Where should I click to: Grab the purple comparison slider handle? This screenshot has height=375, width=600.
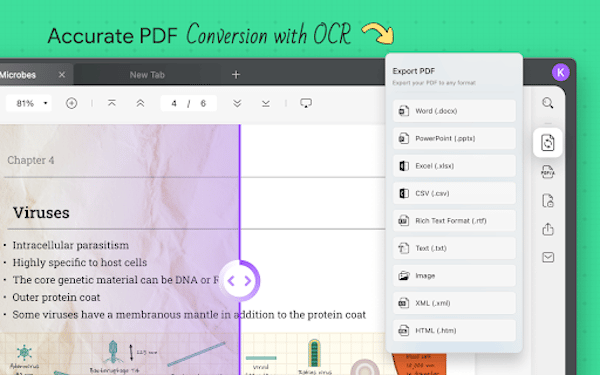(240, 280)
